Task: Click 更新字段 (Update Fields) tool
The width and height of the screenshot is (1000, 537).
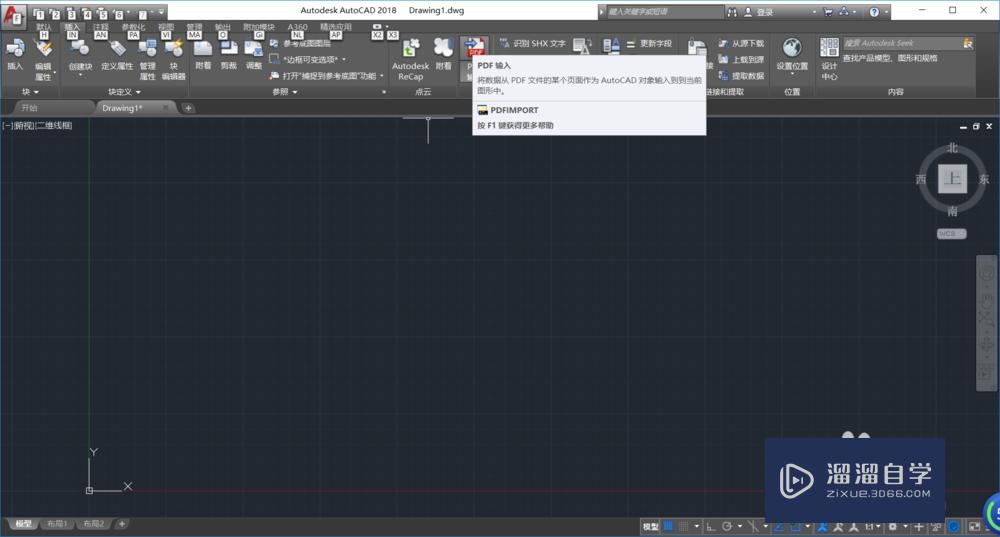Action: point(649,43)
